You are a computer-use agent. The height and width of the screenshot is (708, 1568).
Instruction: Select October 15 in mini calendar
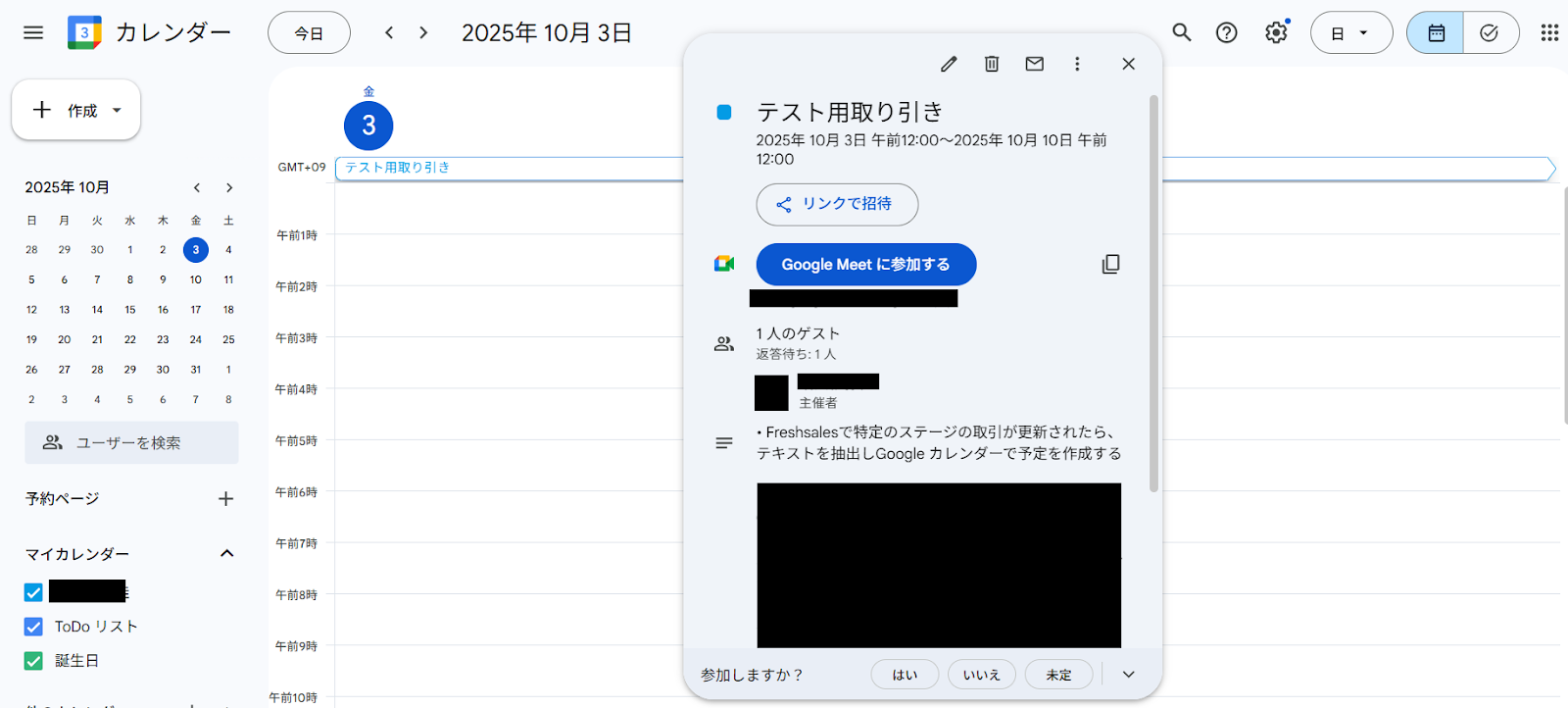130,310
